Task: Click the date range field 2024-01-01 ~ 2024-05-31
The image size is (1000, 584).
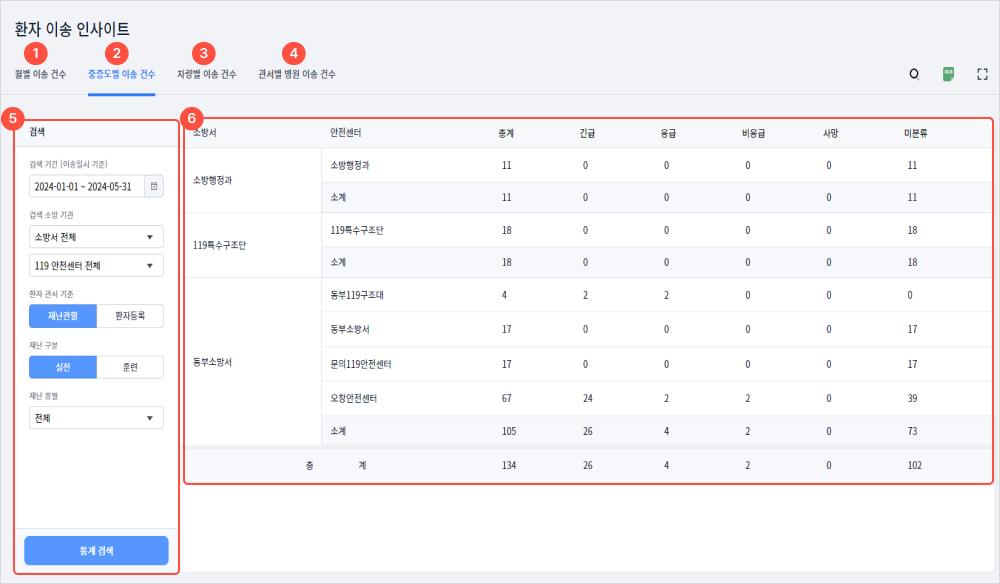Action: point(87,186)
